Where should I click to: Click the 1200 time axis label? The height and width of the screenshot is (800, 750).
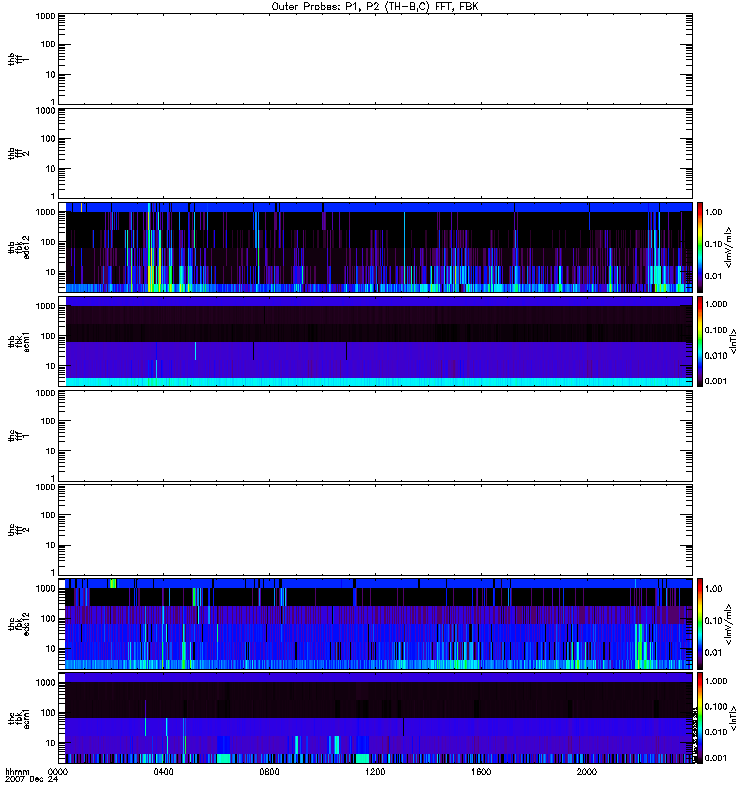tap(375, 772)
